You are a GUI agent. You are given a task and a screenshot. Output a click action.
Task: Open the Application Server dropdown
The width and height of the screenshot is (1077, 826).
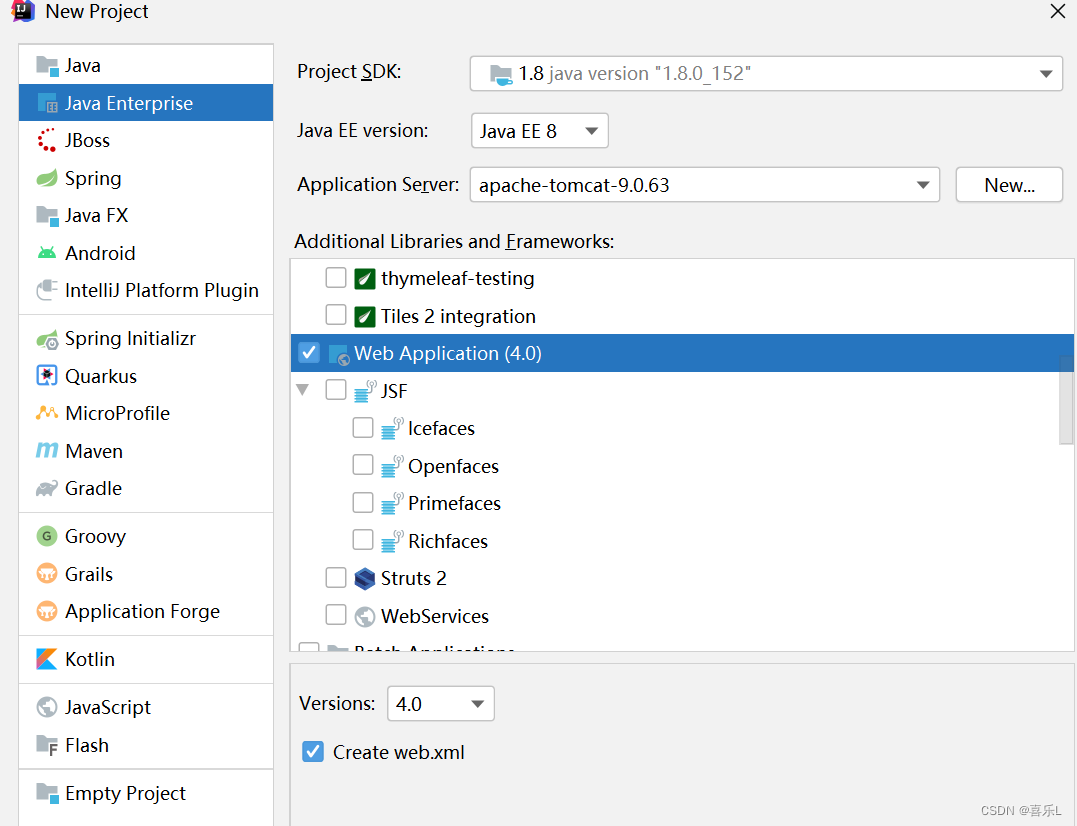pyautogui.click(x=705, y=185)
